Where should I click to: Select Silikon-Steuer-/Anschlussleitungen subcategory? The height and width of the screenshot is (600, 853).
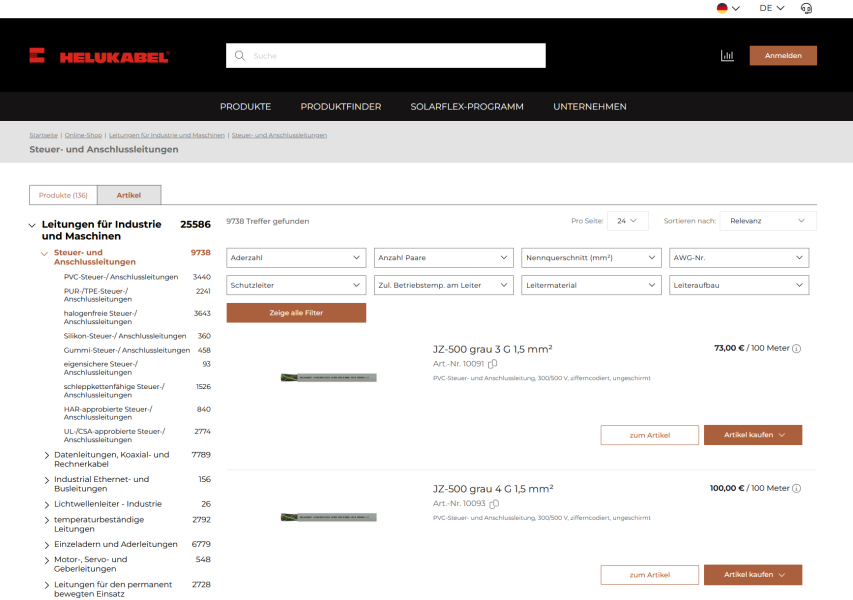(124, 336)
